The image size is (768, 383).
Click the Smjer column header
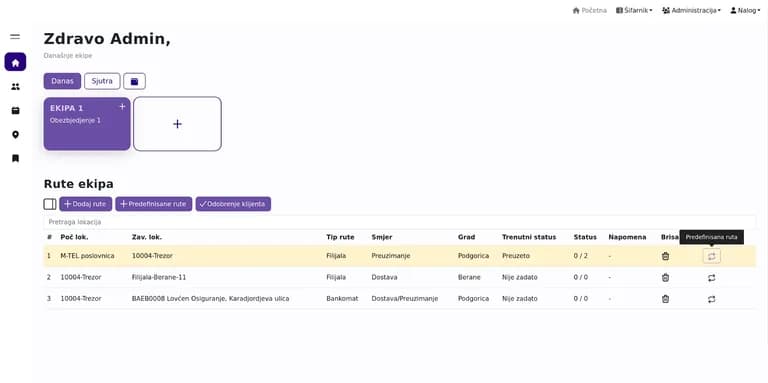coord(382,237)
